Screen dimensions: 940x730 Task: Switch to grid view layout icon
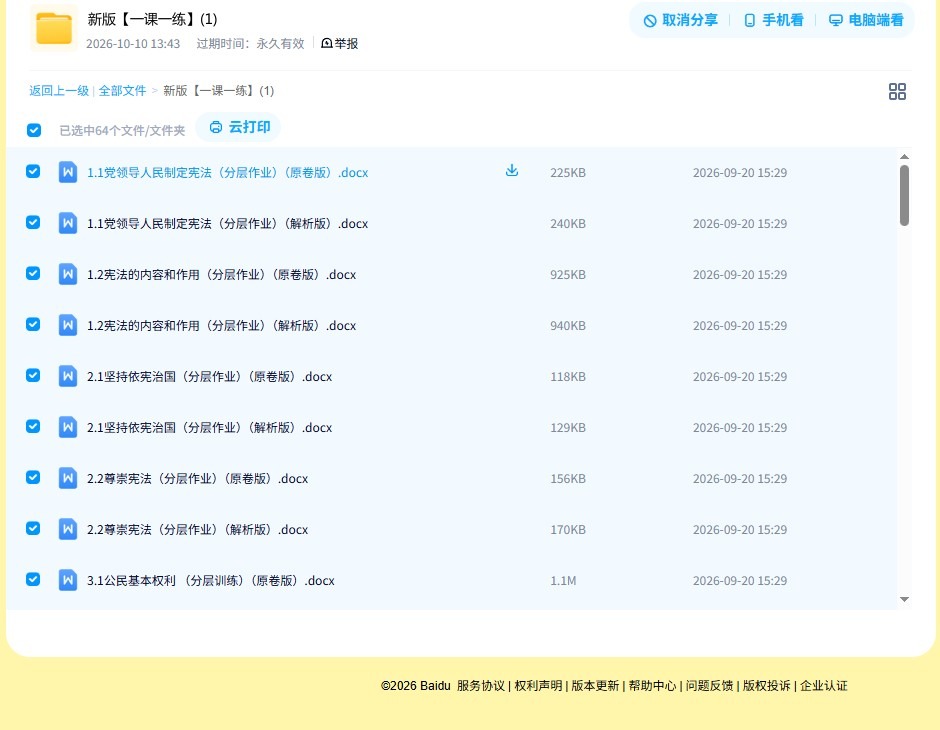pyautogui.click(x=897, y=91)
